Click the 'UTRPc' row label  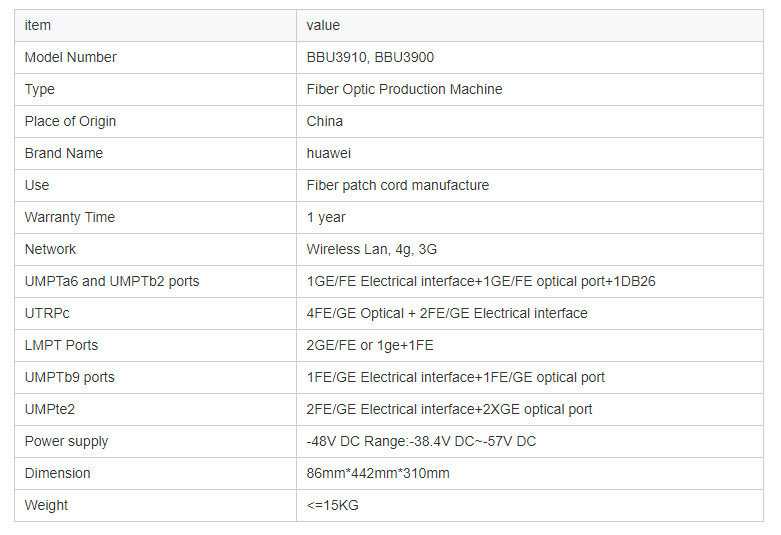tap(47, 313)
